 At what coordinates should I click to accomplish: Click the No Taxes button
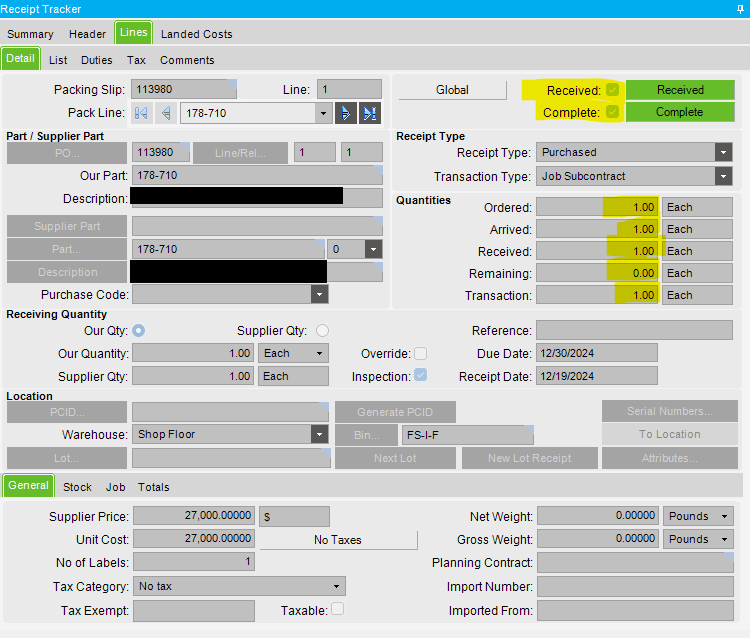coord(338,540)
